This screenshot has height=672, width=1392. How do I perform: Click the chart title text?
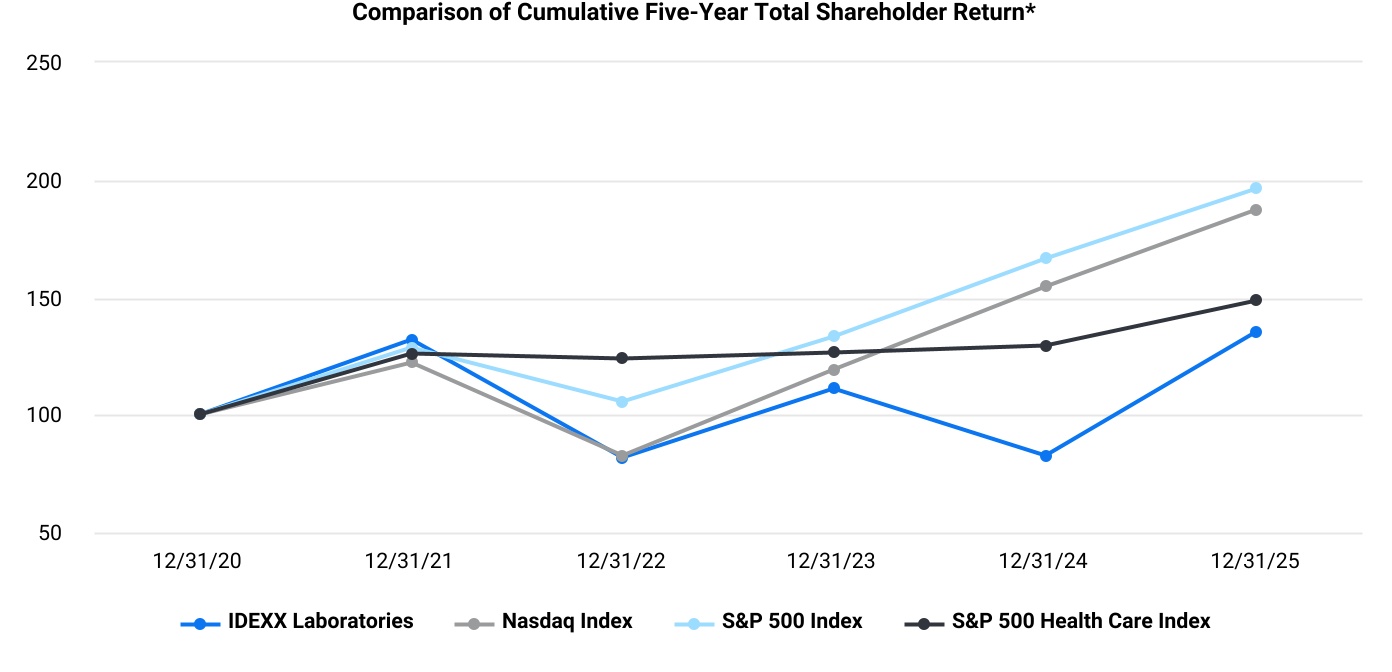[x=693, y=13]
